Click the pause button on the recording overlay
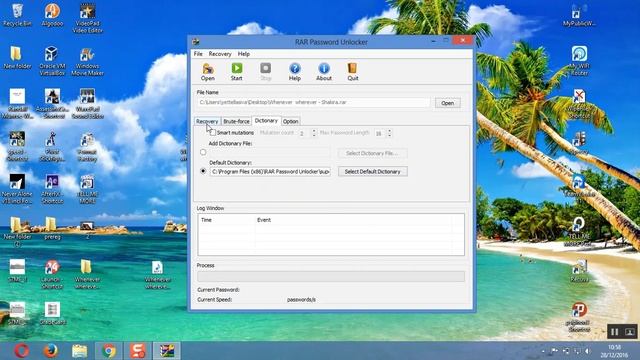The width and height of the screenshot is (640, 360). click(x=614, y=331)
